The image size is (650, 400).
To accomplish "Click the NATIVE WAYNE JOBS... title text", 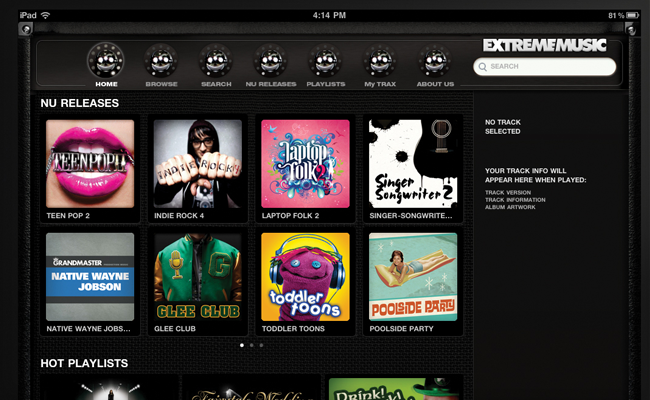I will click(x=88, y=329).
